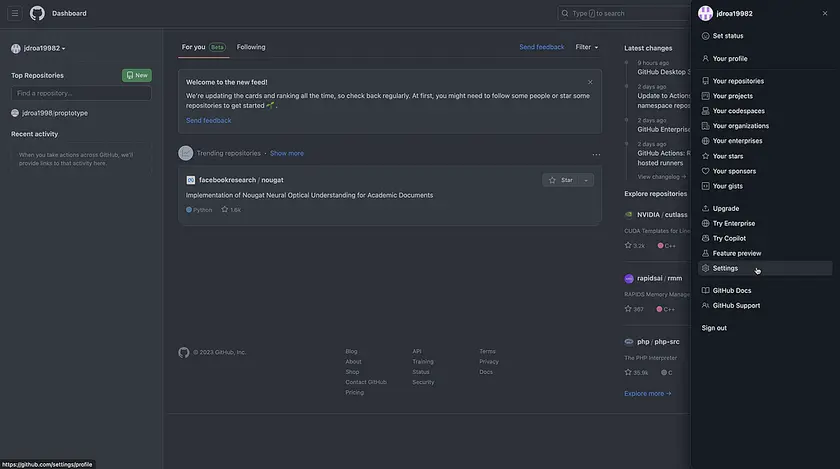Open the jdroa1998/proptotype repository
The width and height of the screenshot is (840, 469).
click(x=55, y=113)
